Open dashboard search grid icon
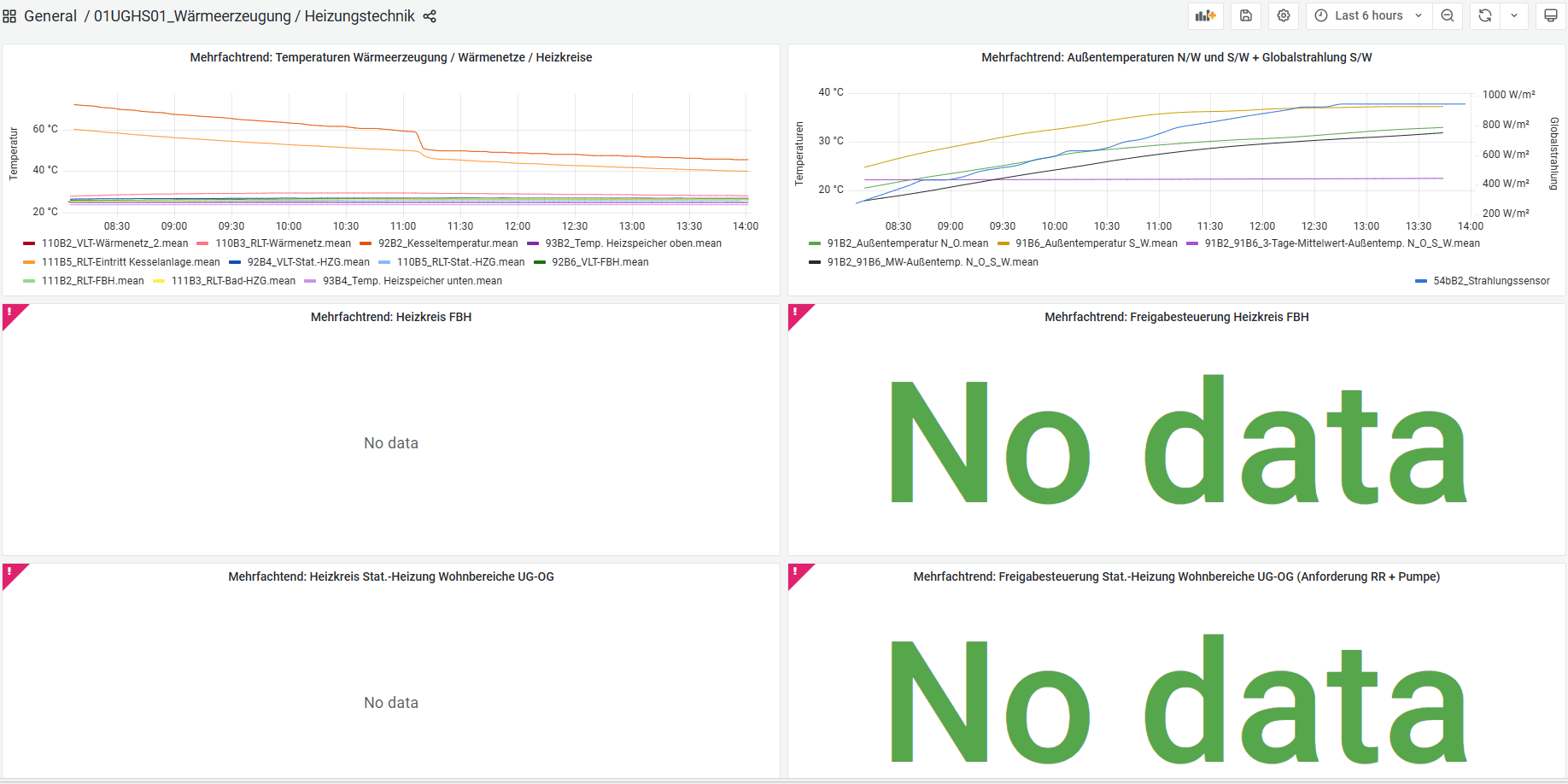 point(9,16)
